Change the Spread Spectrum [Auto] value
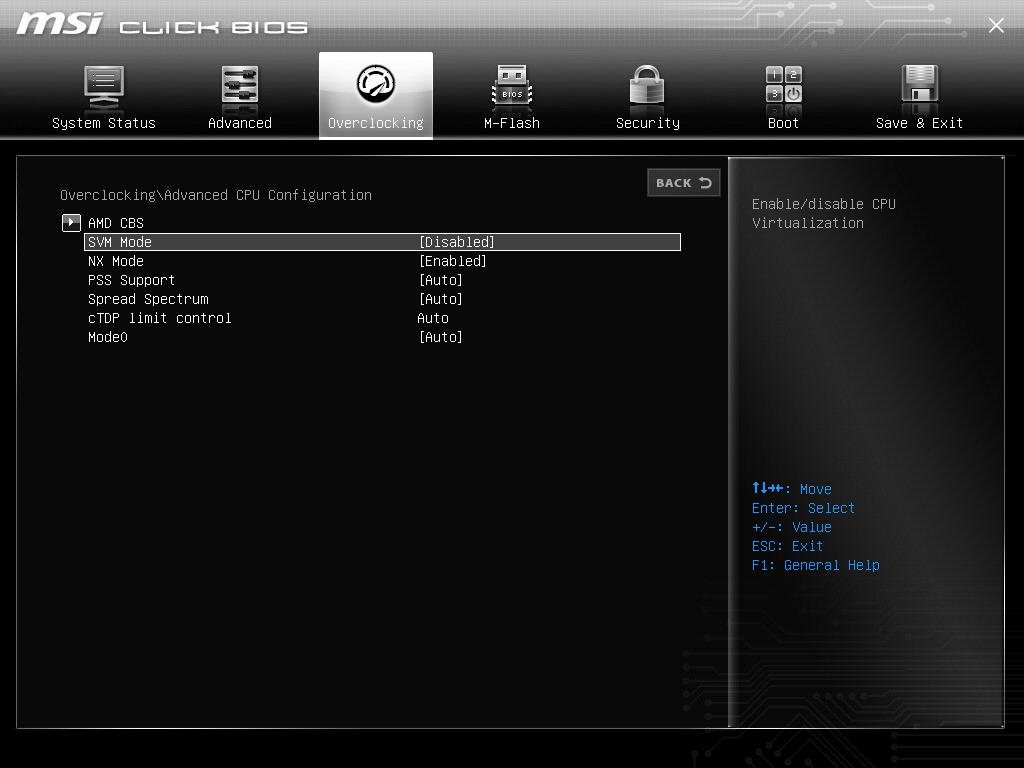This screenshot has height=768, width=1024. click(x=441, y=299)
